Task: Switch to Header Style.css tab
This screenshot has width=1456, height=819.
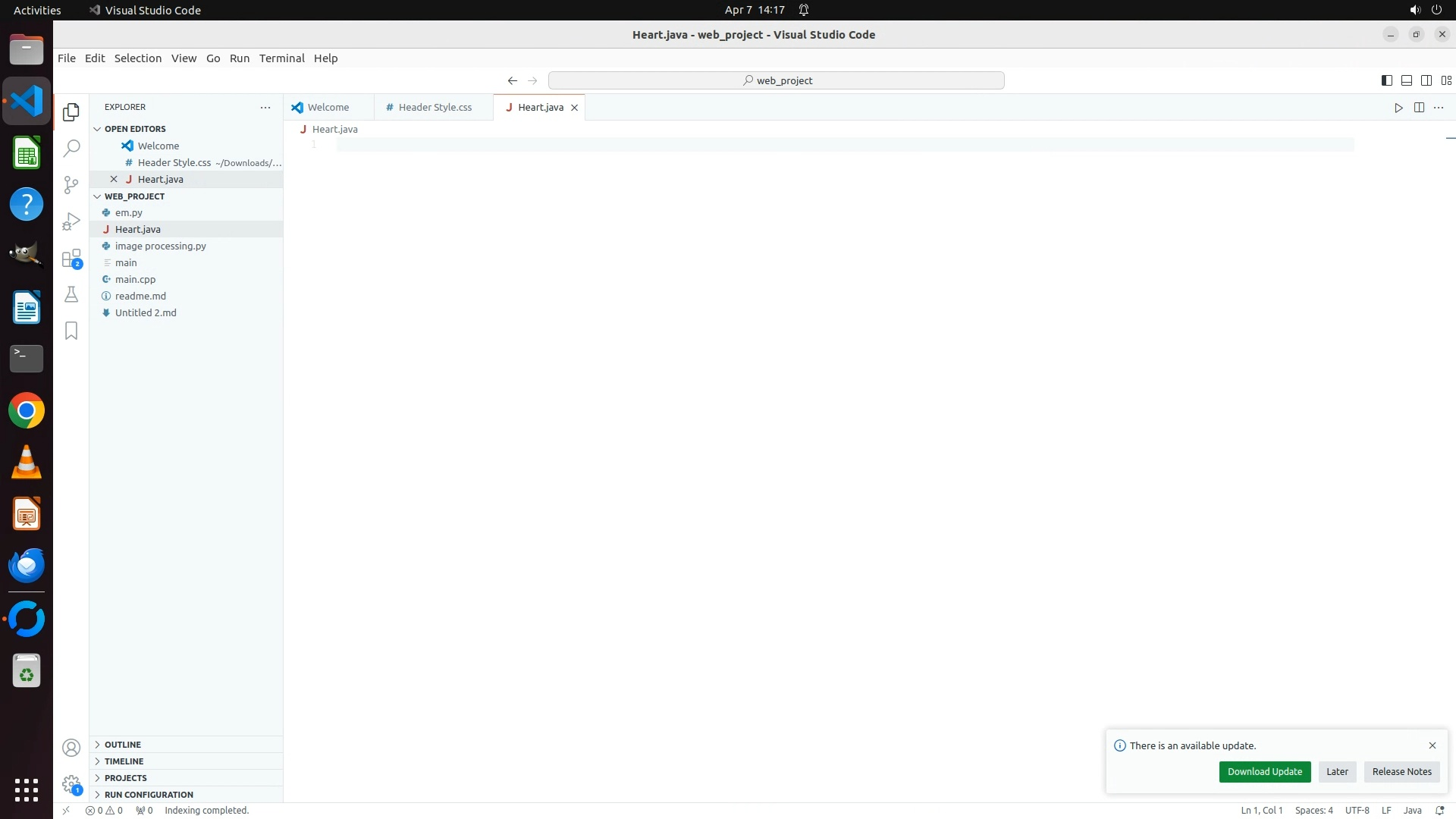Action: pos(435,108)
